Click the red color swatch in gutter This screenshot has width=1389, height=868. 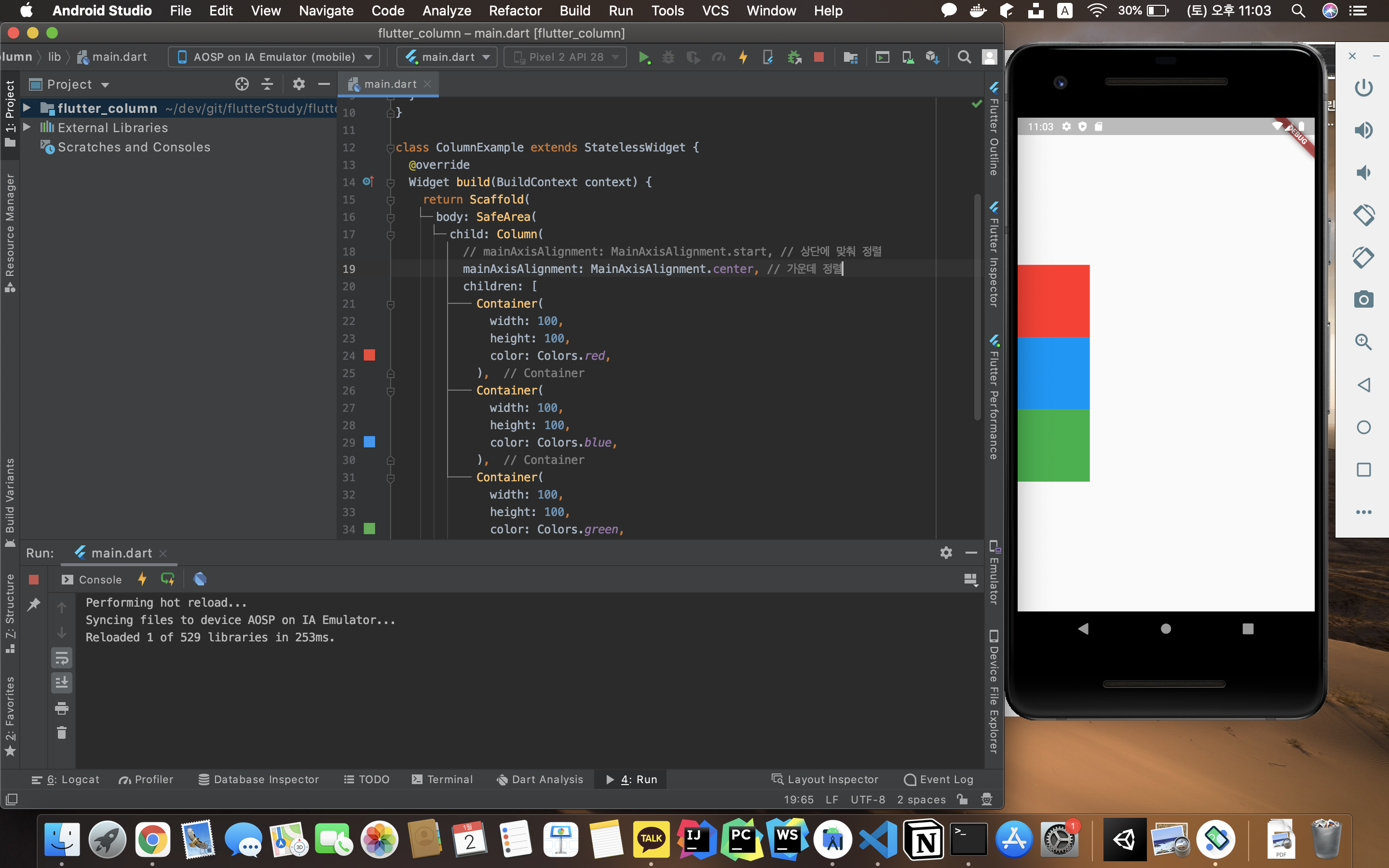pyautogui.click(x=369, y=355)
